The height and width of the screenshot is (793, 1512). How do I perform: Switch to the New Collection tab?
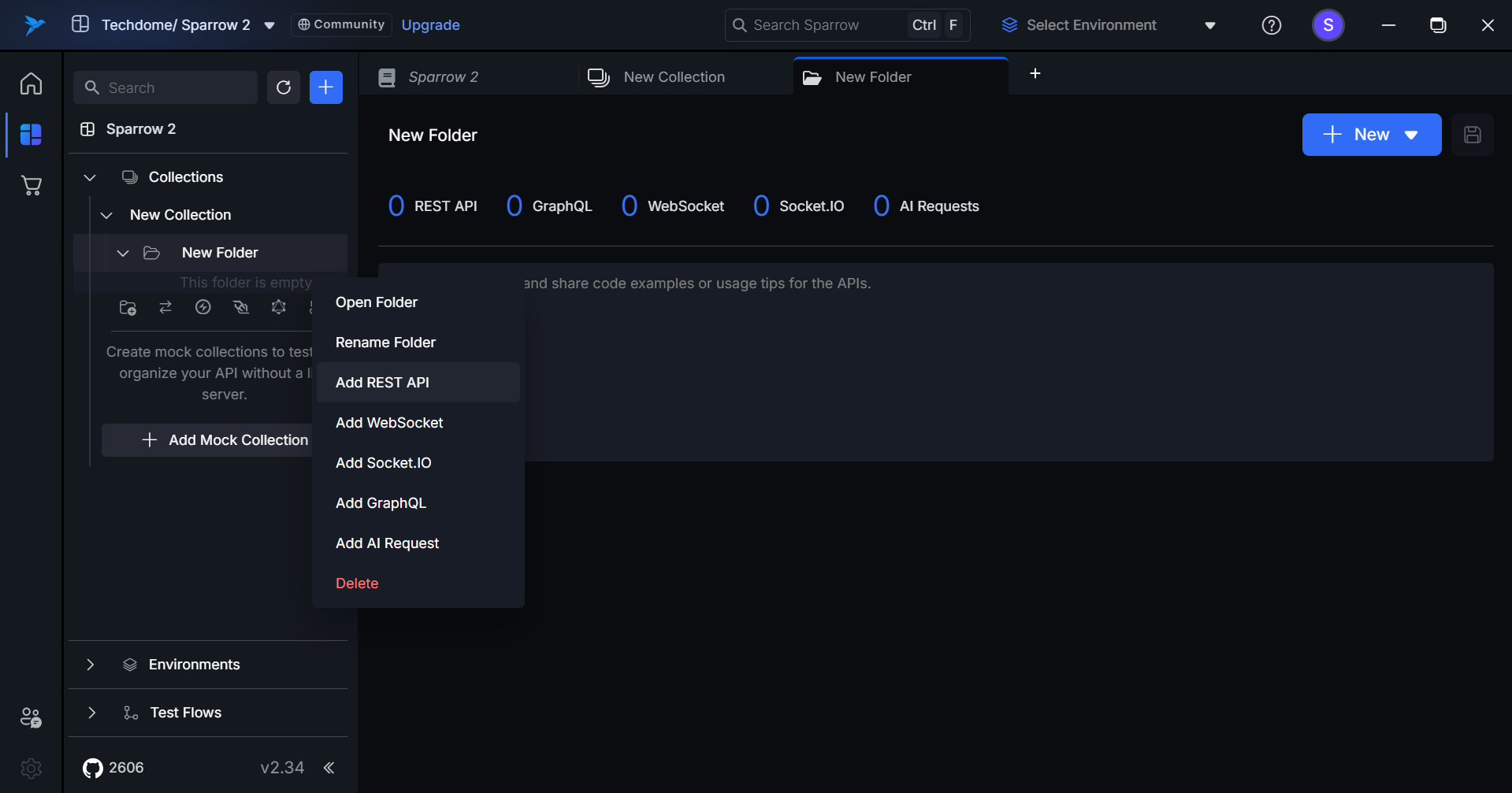pos(674,77)
